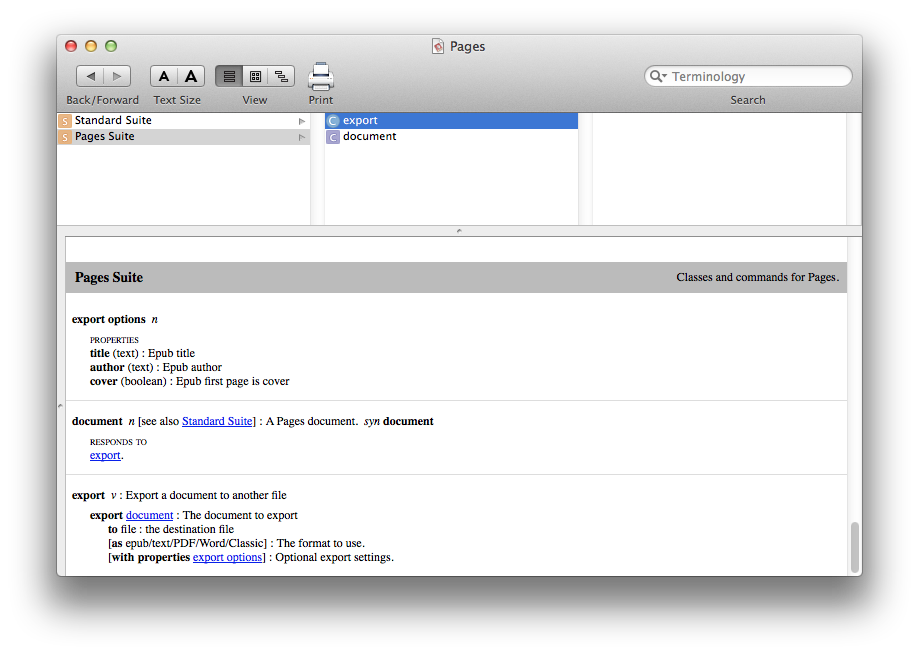
Task: Select Standard Suite in the browser
Action: (183, 120)
